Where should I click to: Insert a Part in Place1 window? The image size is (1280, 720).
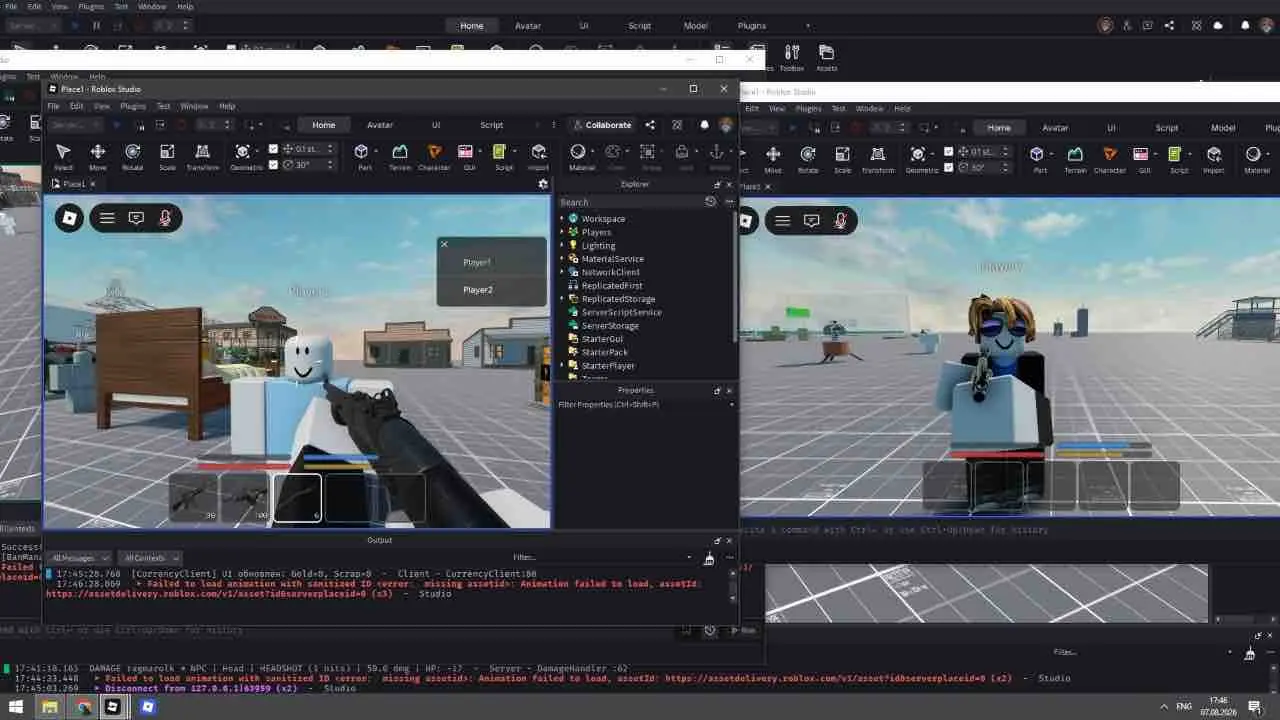[x=364, y=155]
